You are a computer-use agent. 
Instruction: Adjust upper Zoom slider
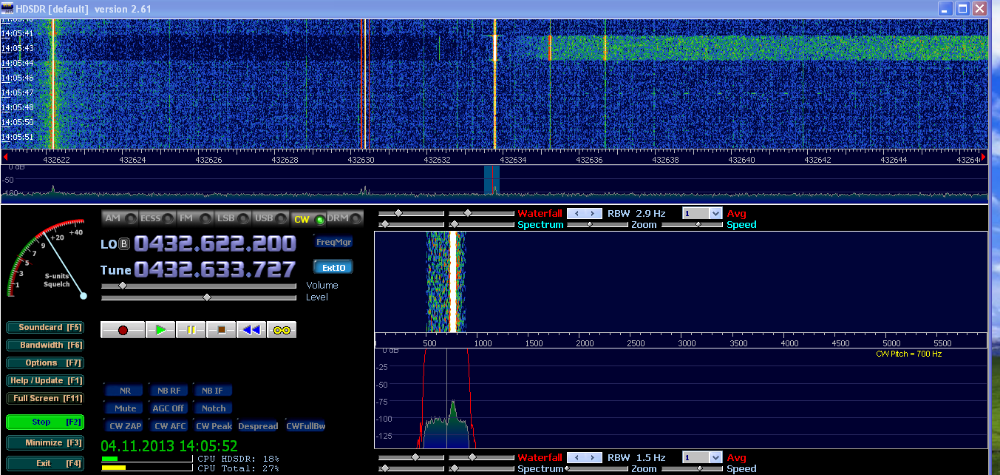(x=599, y=224)
